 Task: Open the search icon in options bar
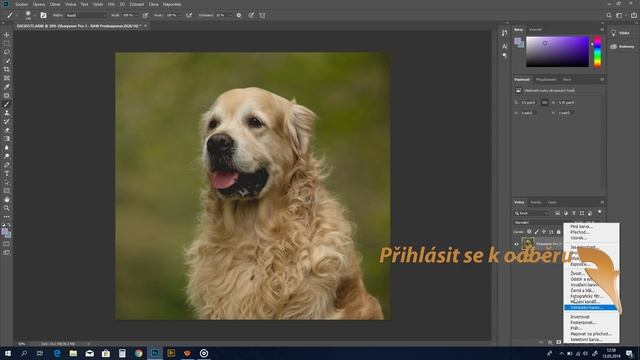coord(609,15)
